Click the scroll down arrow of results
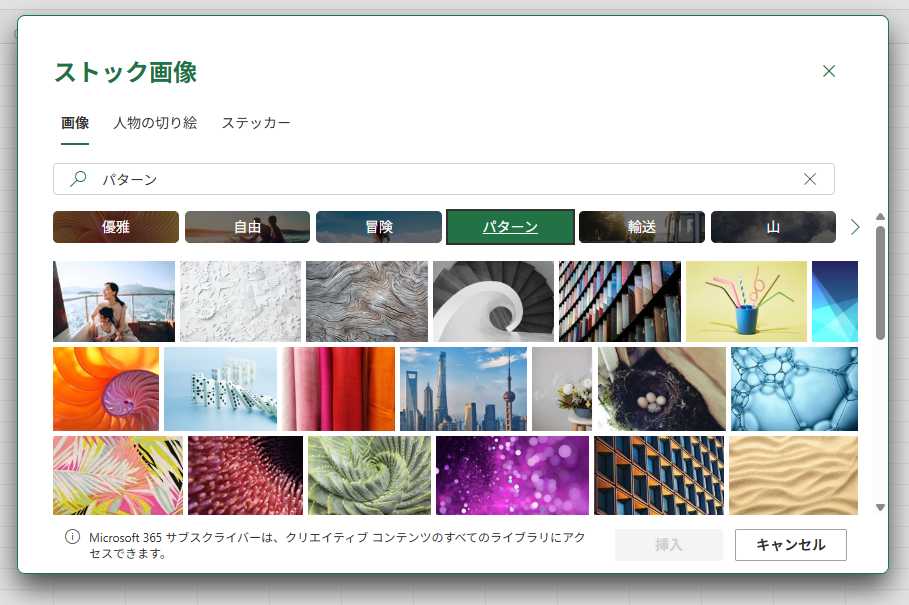Image resolution: width=909 pixels, height=605 pixels. pyautogui.click(x=880, y=507)
